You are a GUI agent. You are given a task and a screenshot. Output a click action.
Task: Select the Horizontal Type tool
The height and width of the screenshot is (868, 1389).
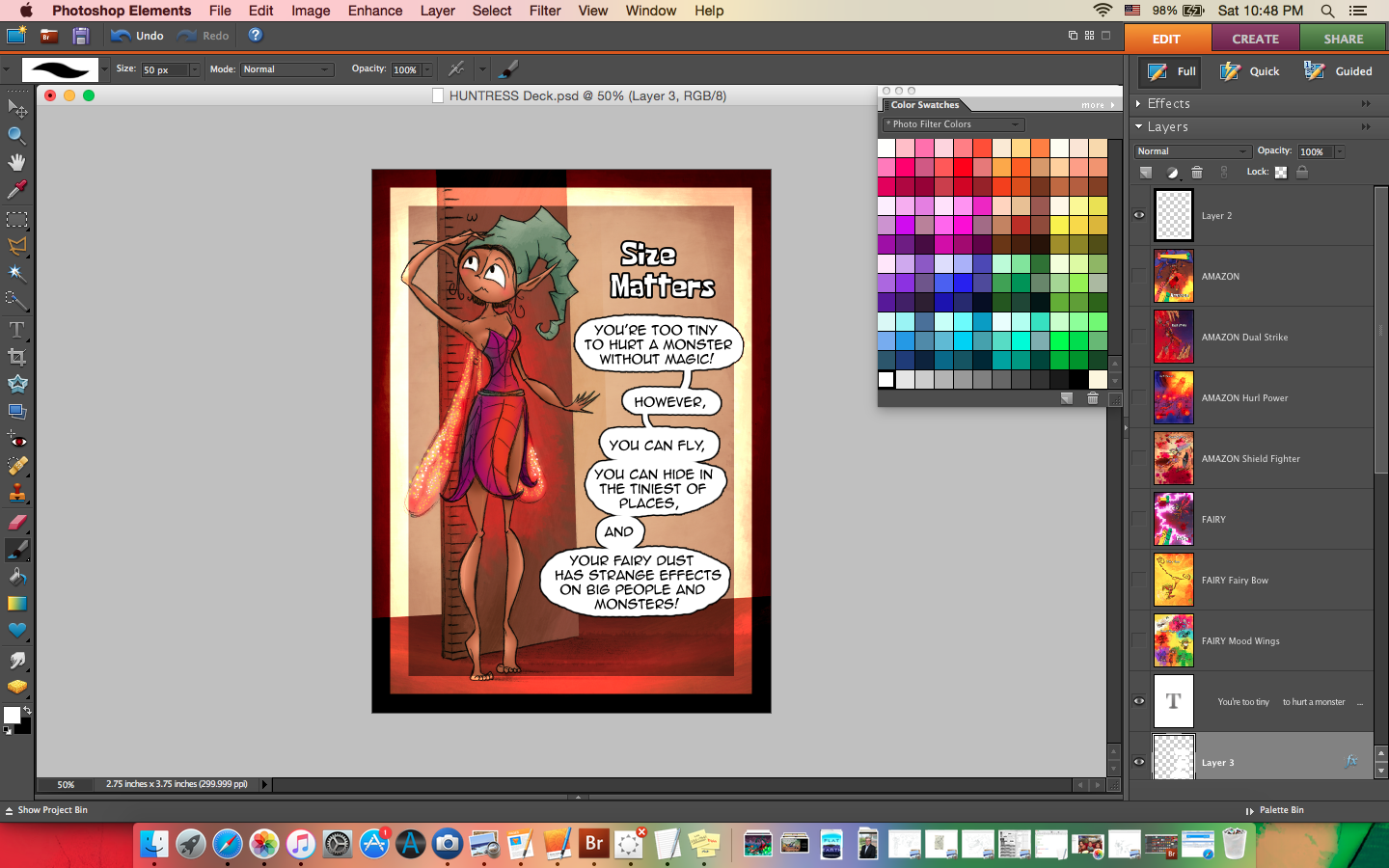(x=16, y=330)
